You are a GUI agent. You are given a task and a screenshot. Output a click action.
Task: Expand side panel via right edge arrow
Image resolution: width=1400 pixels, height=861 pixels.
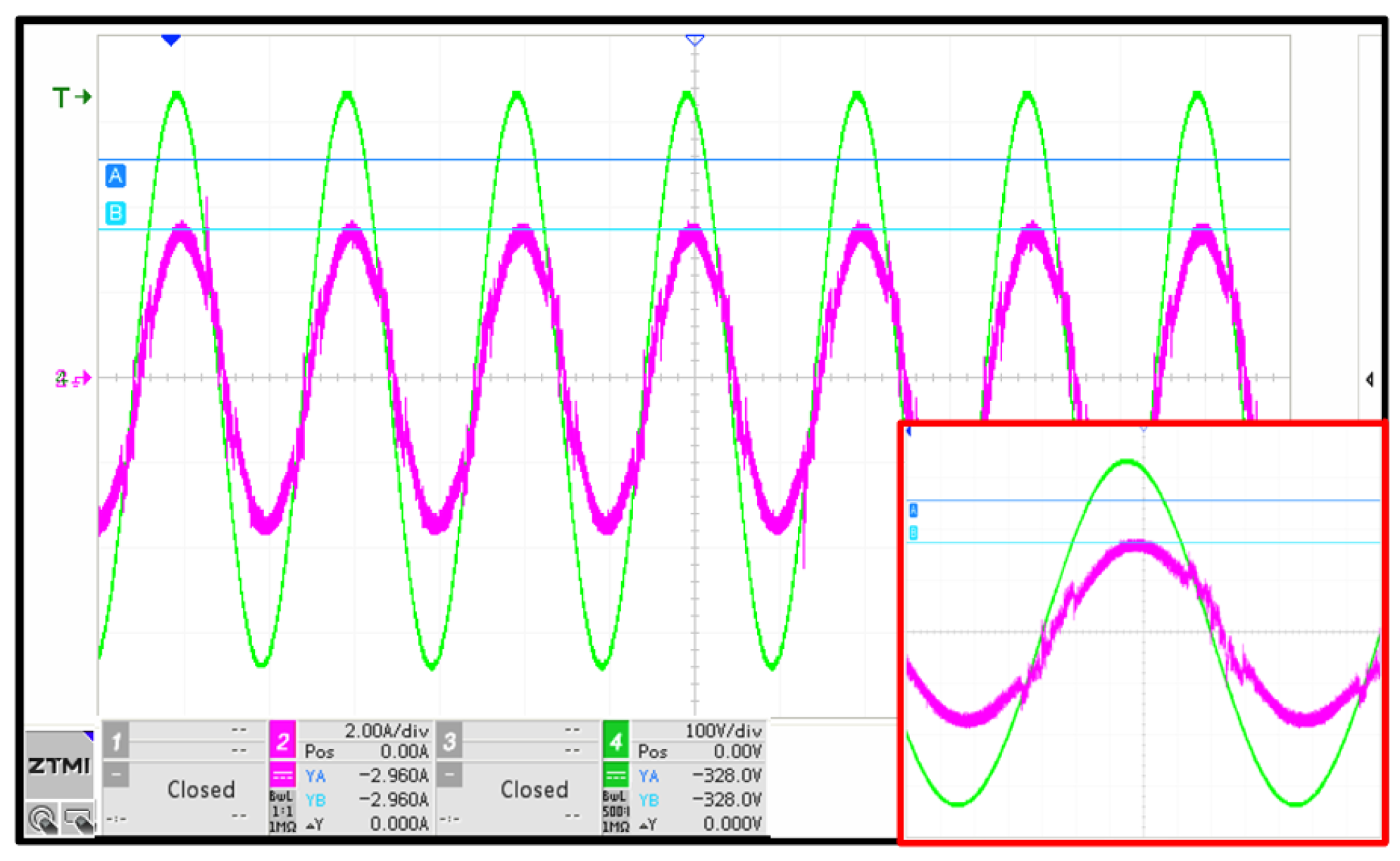pos(1369,380)
